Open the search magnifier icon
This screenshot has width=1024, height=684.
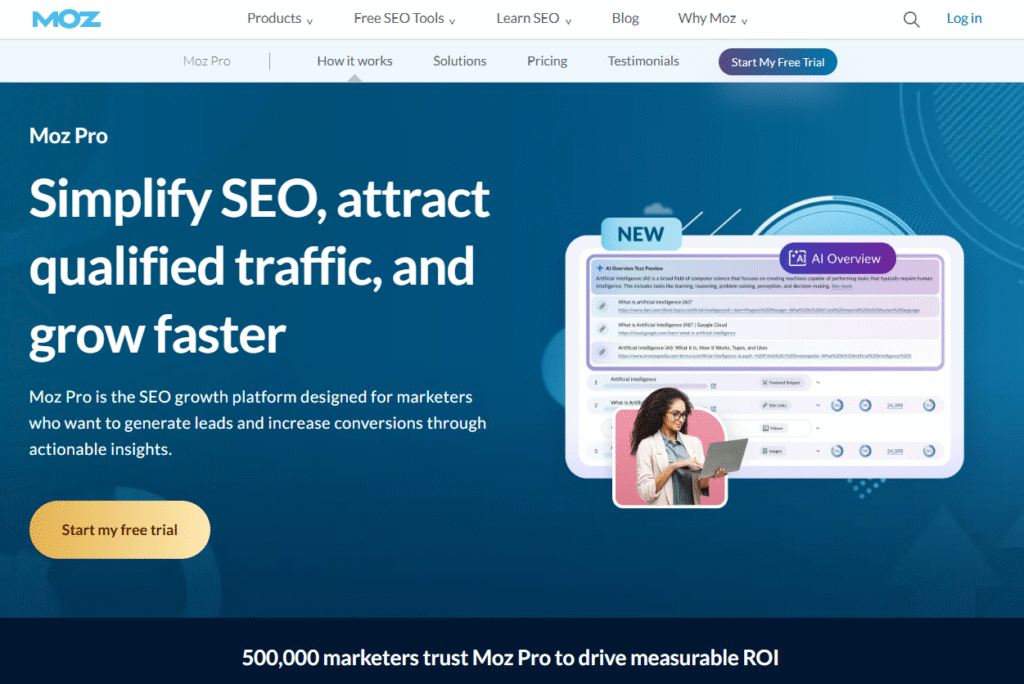[911, 19]
